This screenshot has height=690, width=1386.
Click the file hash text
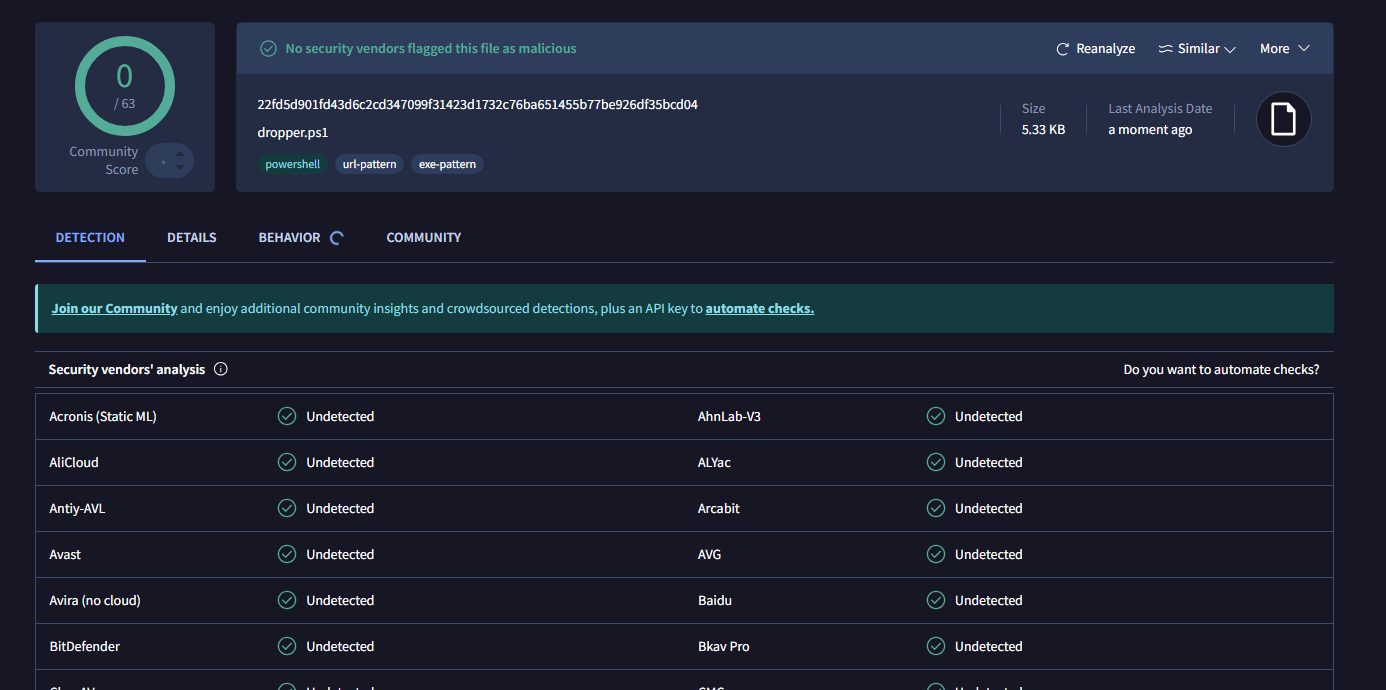tap(477, 105)
